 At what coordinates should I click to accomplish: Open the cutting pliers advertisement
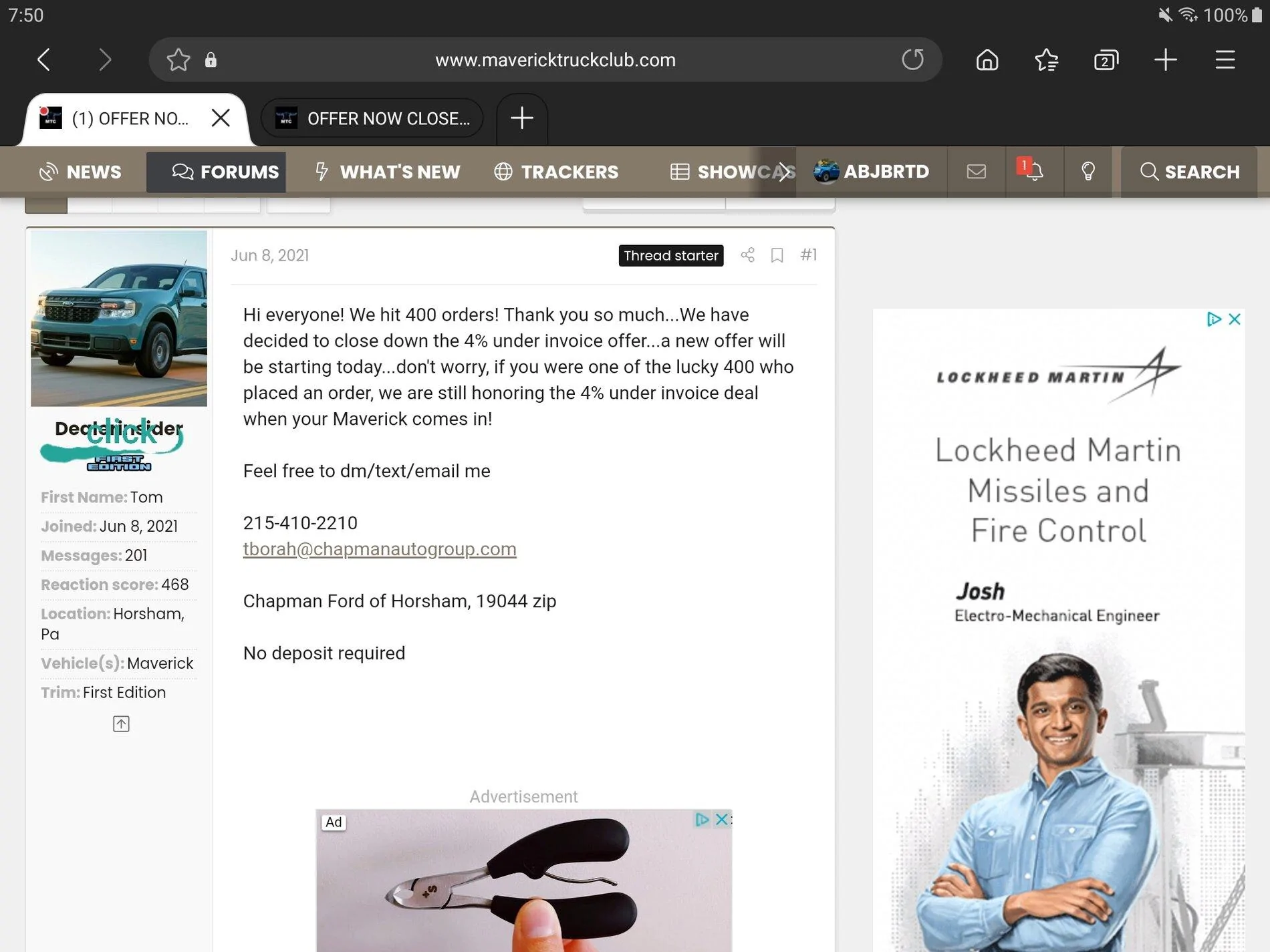coord(524,881)
